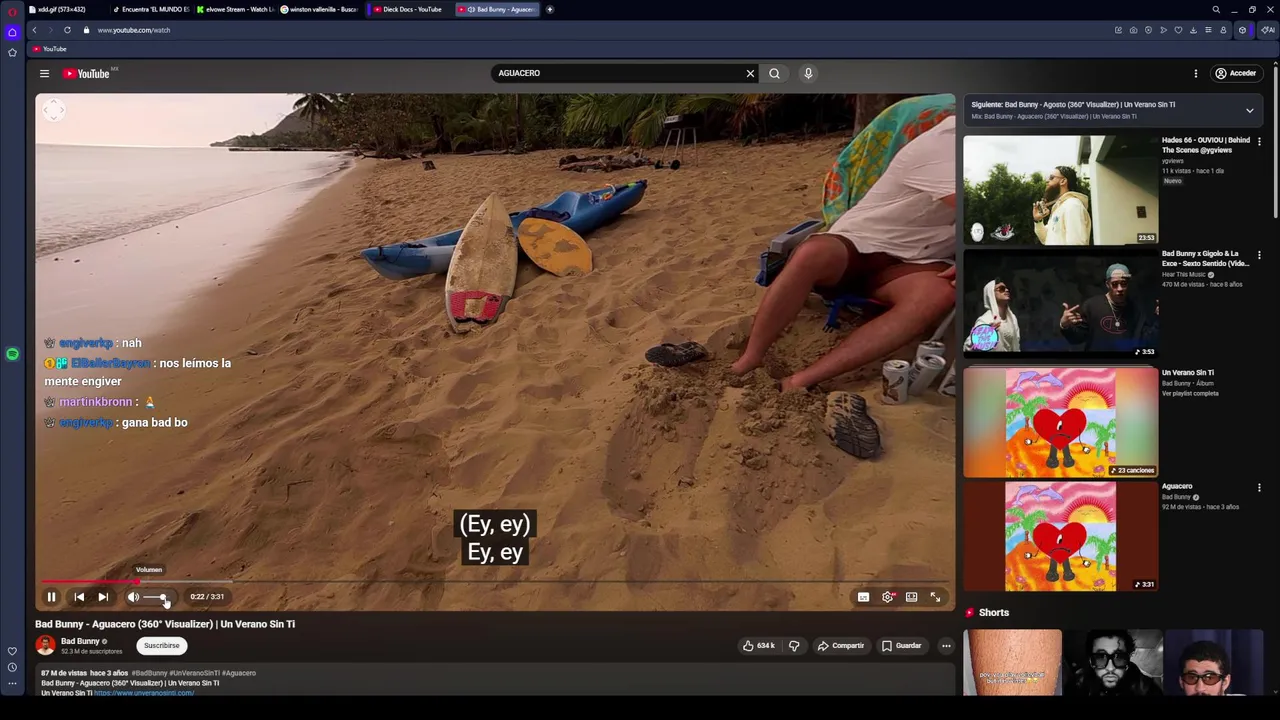This screenshot has width=1280, height=720.
Task: Switch to the Dieck Docs YouTube tab
Action: [408, 9]
